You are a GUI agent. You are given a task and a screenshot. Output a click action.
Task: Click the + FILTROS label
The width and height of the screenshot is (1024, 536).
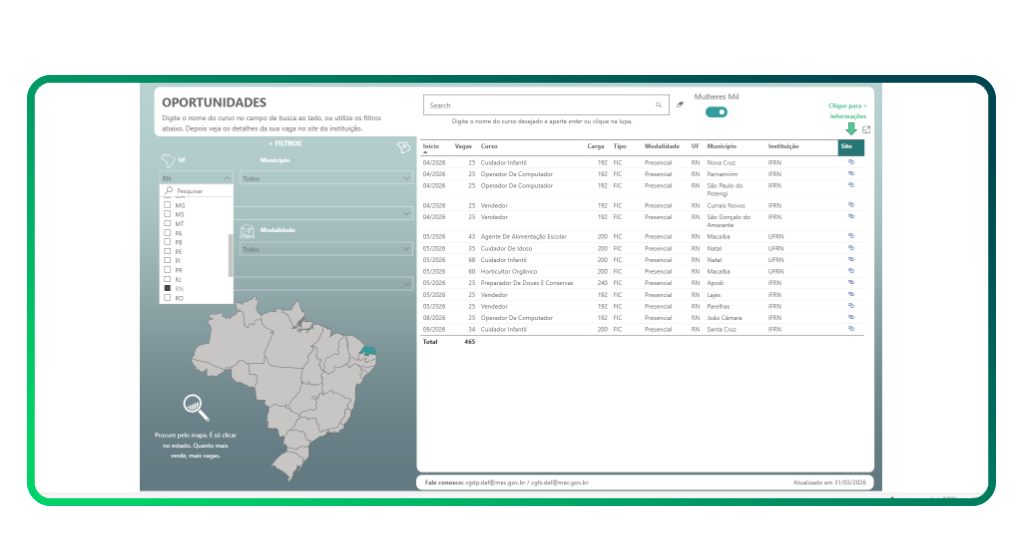coord(285,143)
